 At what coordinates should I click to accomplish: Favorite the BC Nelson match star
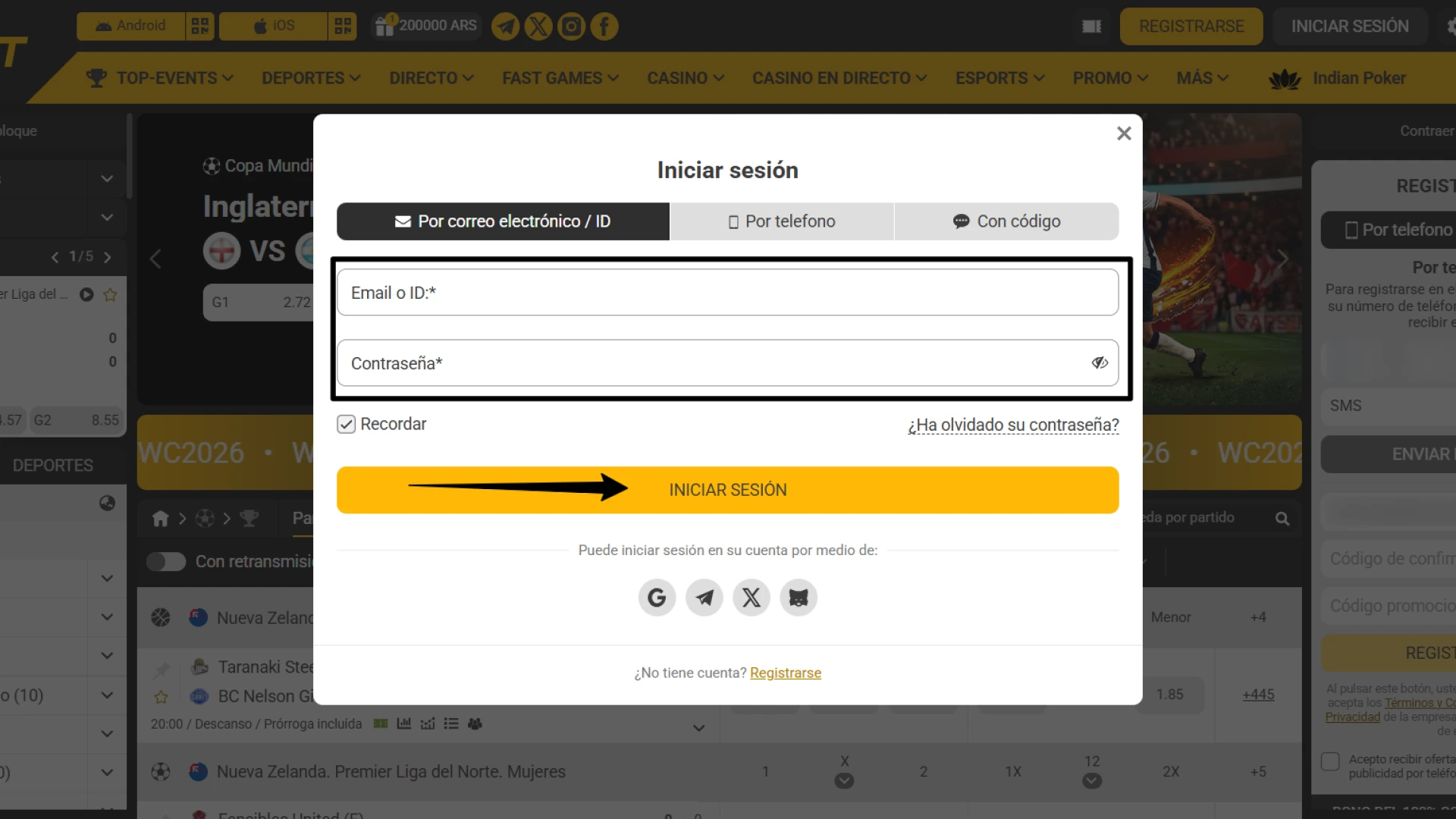pos(161,696)
